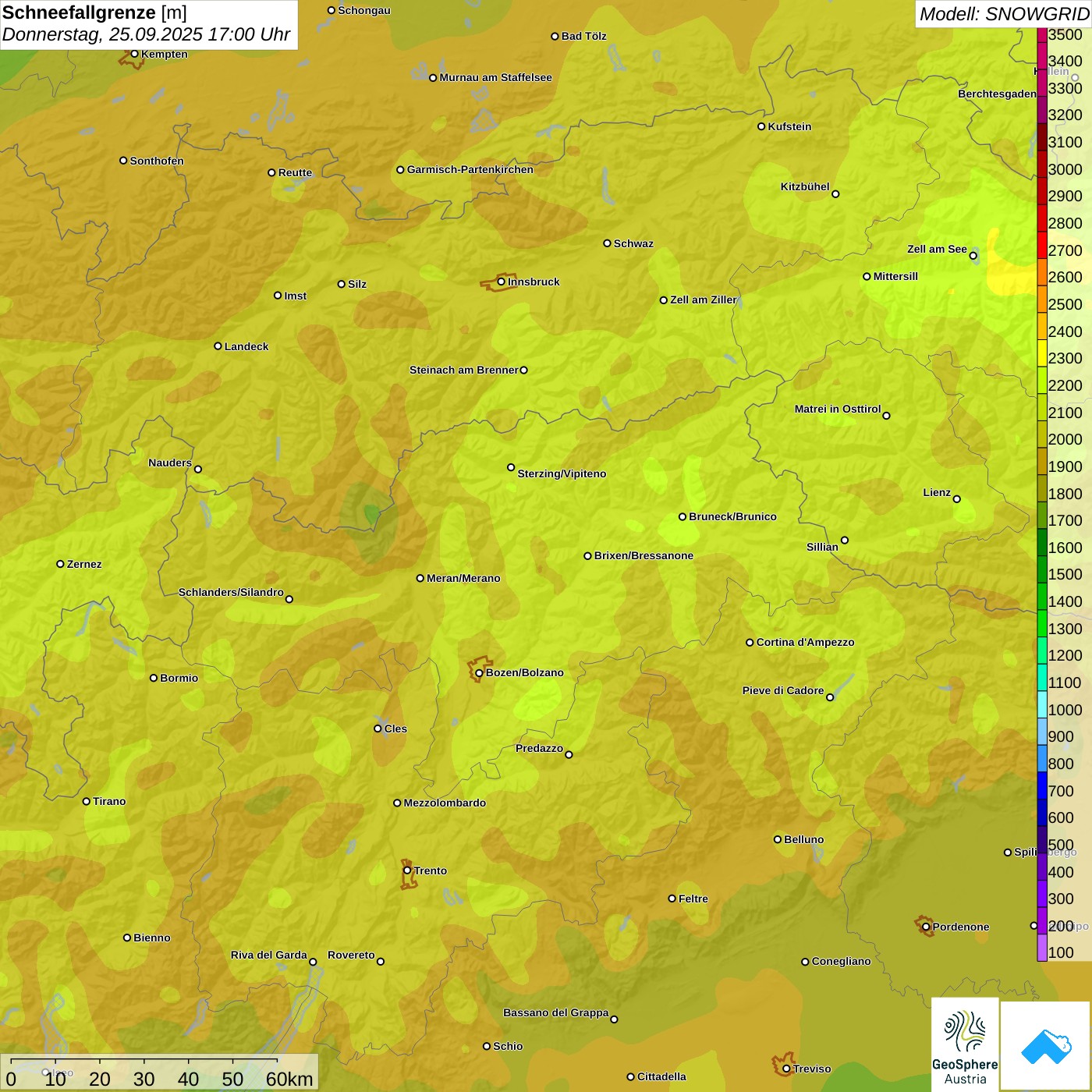Click the Murnau am Staffelsee label
Image resolution: width=1092 pixels, height=1092 pixels.
coord(495,77)
